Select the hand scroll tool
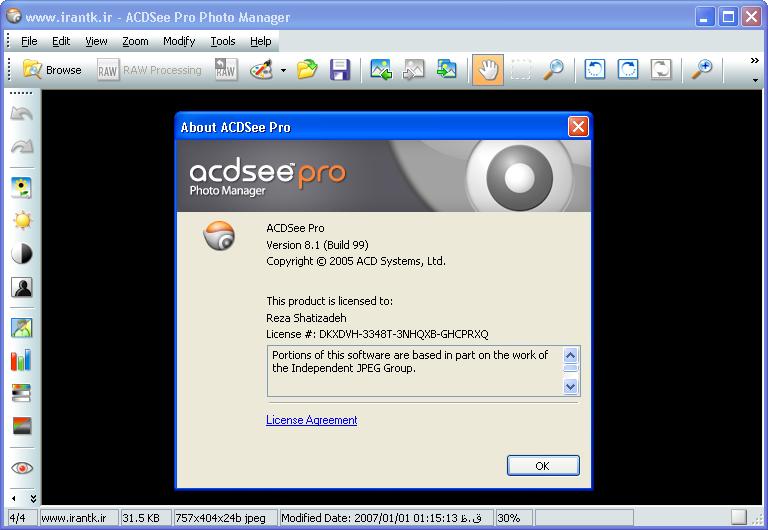Screen dimensions: 768x530 point(488,70)
